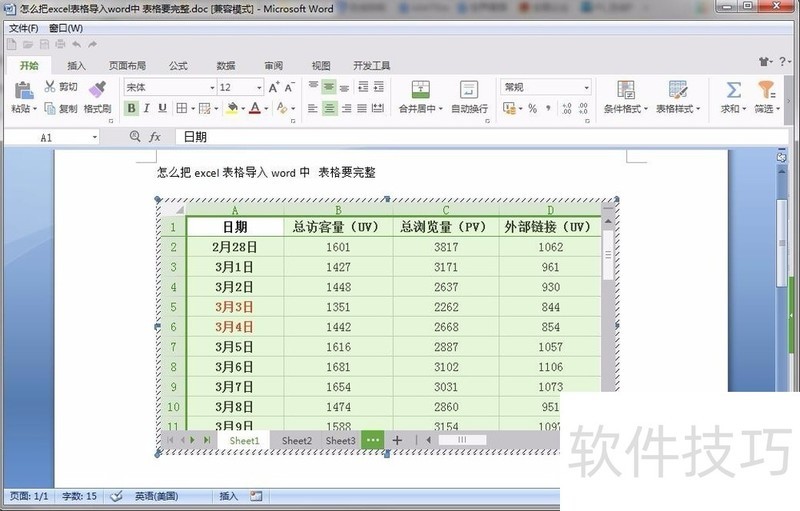The width and height of the screenshot is (800, 511).
Task: Open the 窗口(W) menu
Action: [66, 28]
